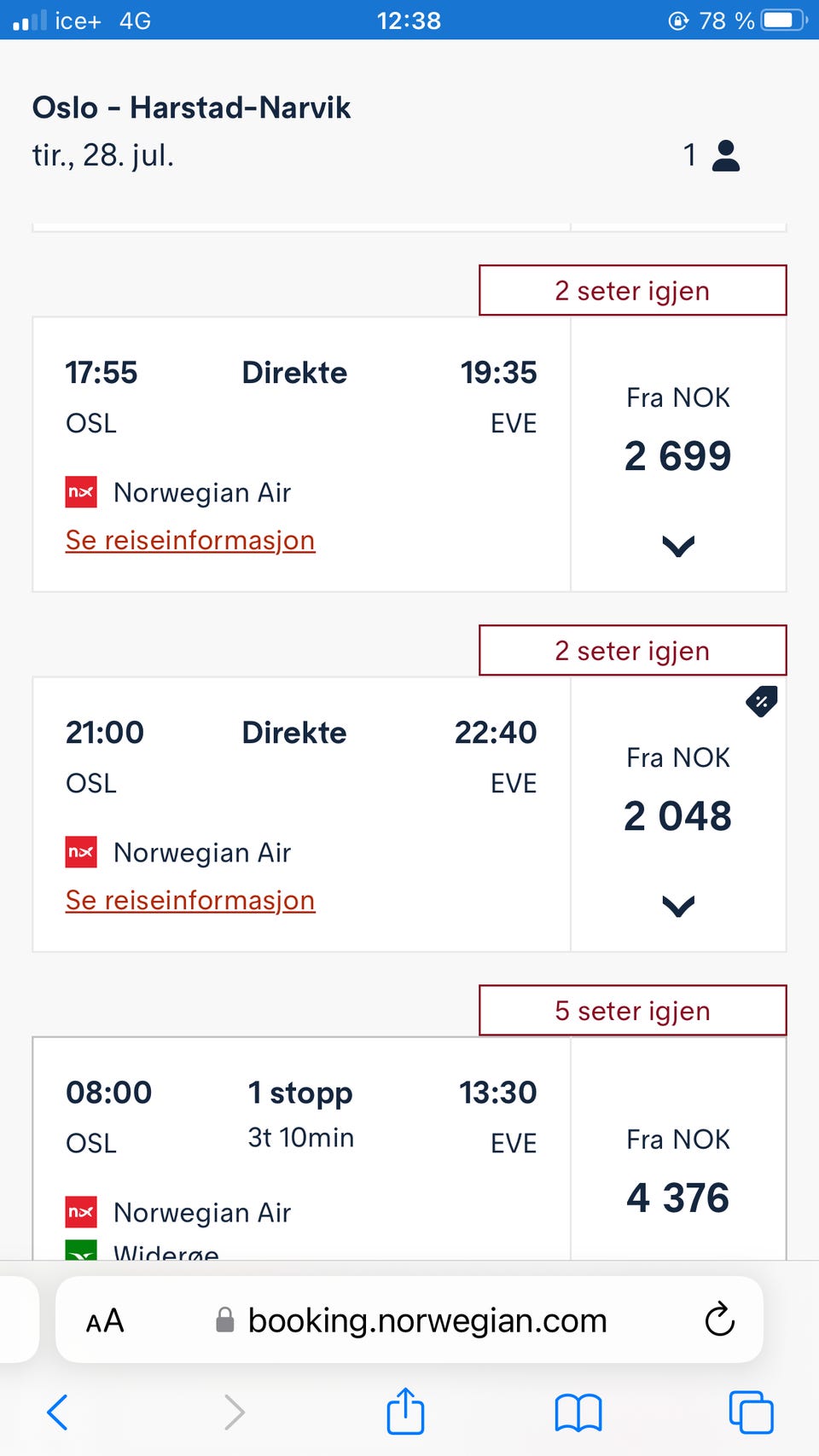Open Se reiseinformasjon for 17:55 departure
The width and height of the screenshot is (819, 1456).
[x=190, y=540]
